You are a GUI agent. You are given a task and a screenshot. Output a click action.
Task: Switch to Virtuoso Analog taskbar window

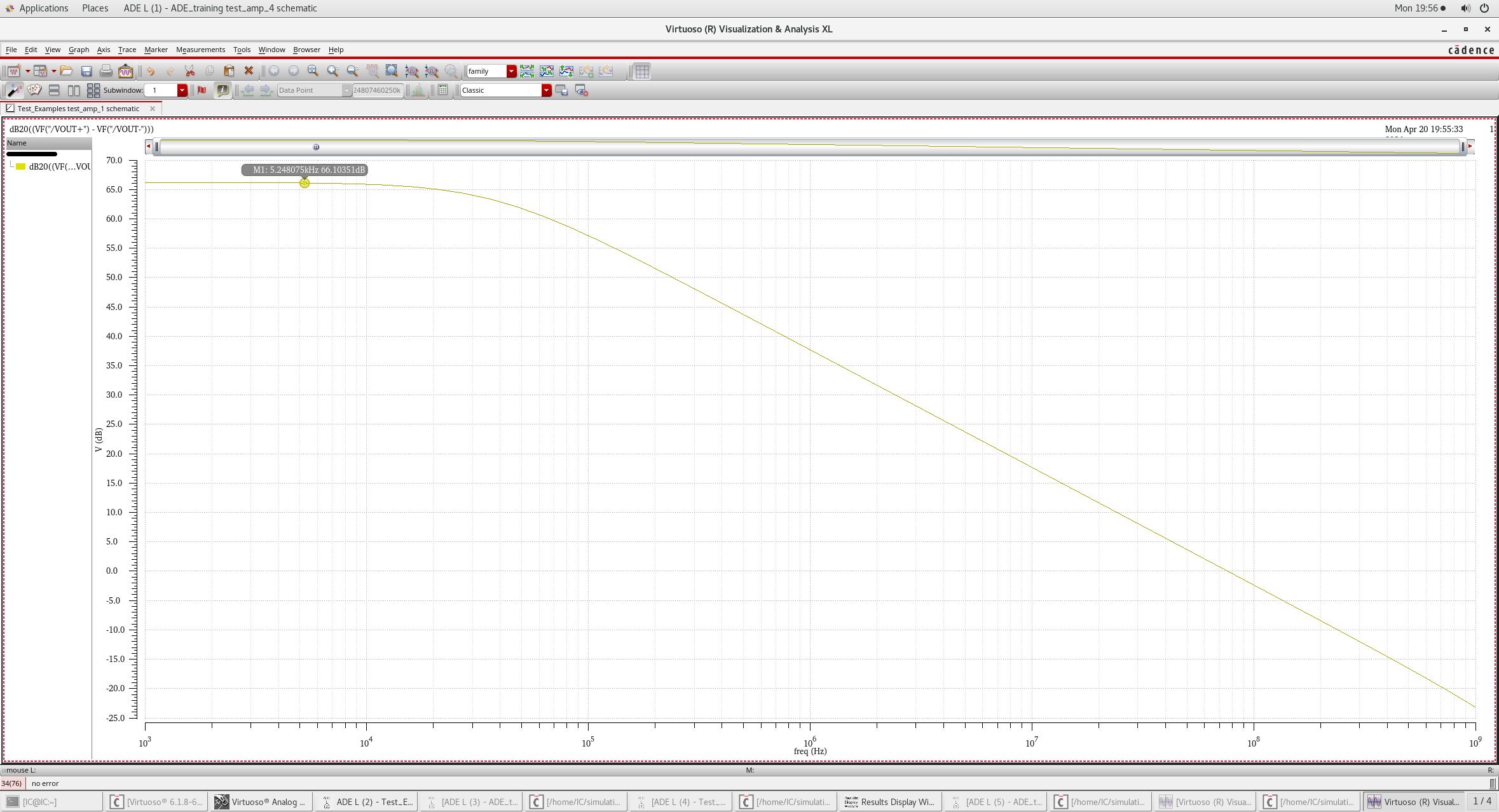260,802
